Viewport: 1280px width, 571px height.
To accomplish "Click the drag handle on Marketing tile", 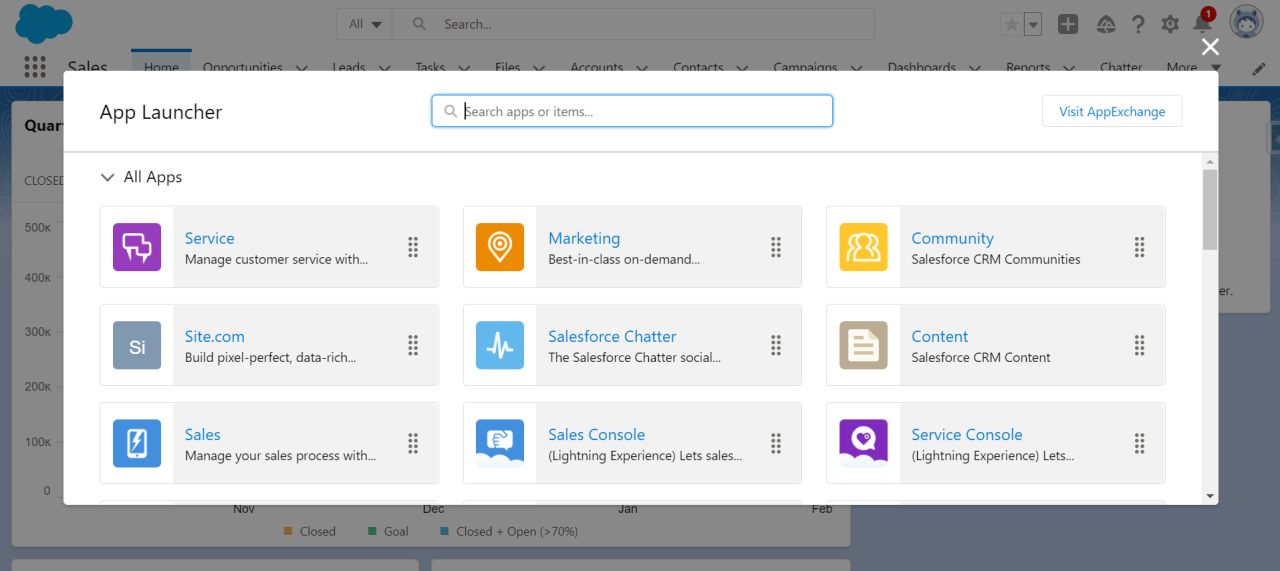I will 776,247.
